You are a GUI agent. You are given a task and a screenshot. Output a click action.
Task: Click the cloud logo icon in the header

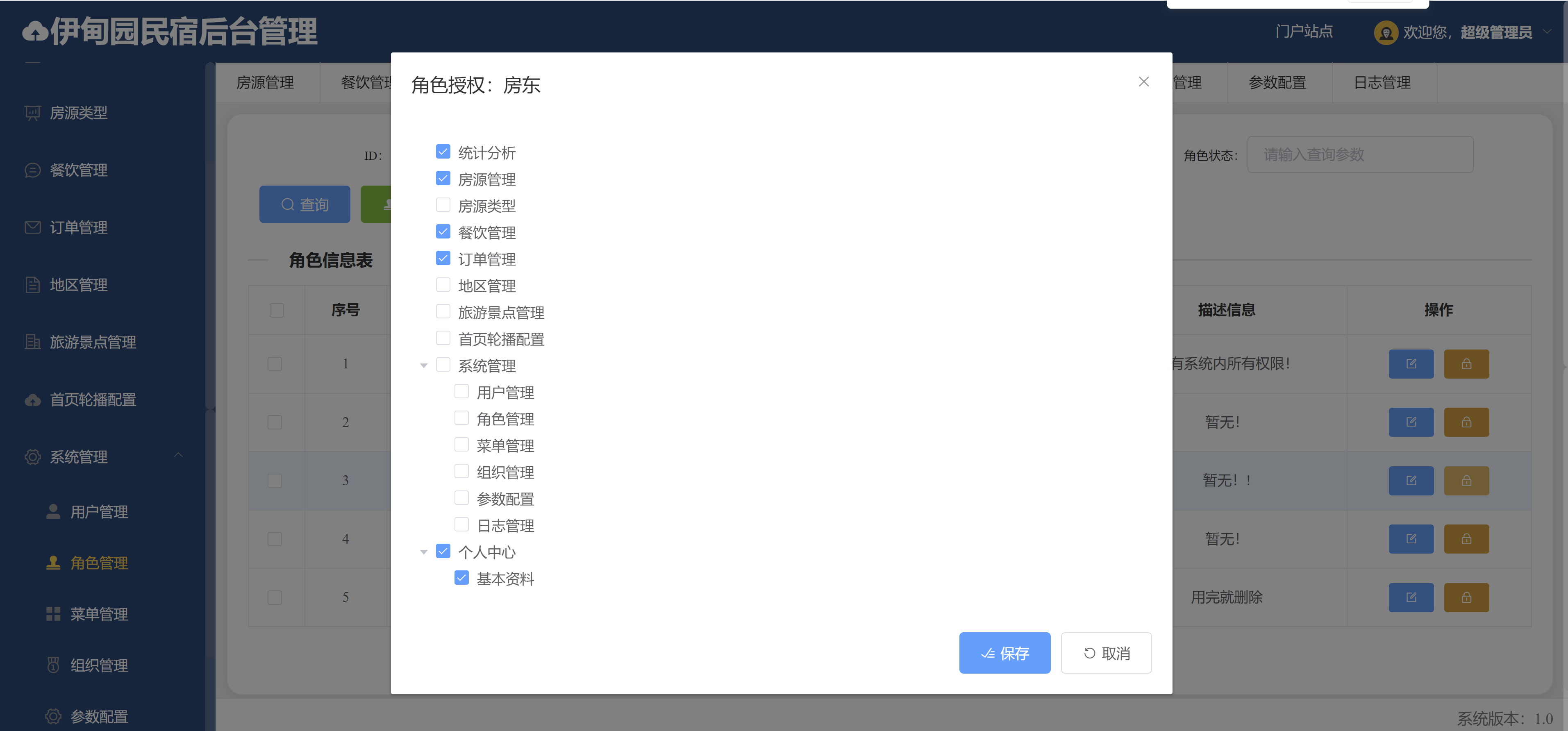pyautogui.click(x=35, y=32)
